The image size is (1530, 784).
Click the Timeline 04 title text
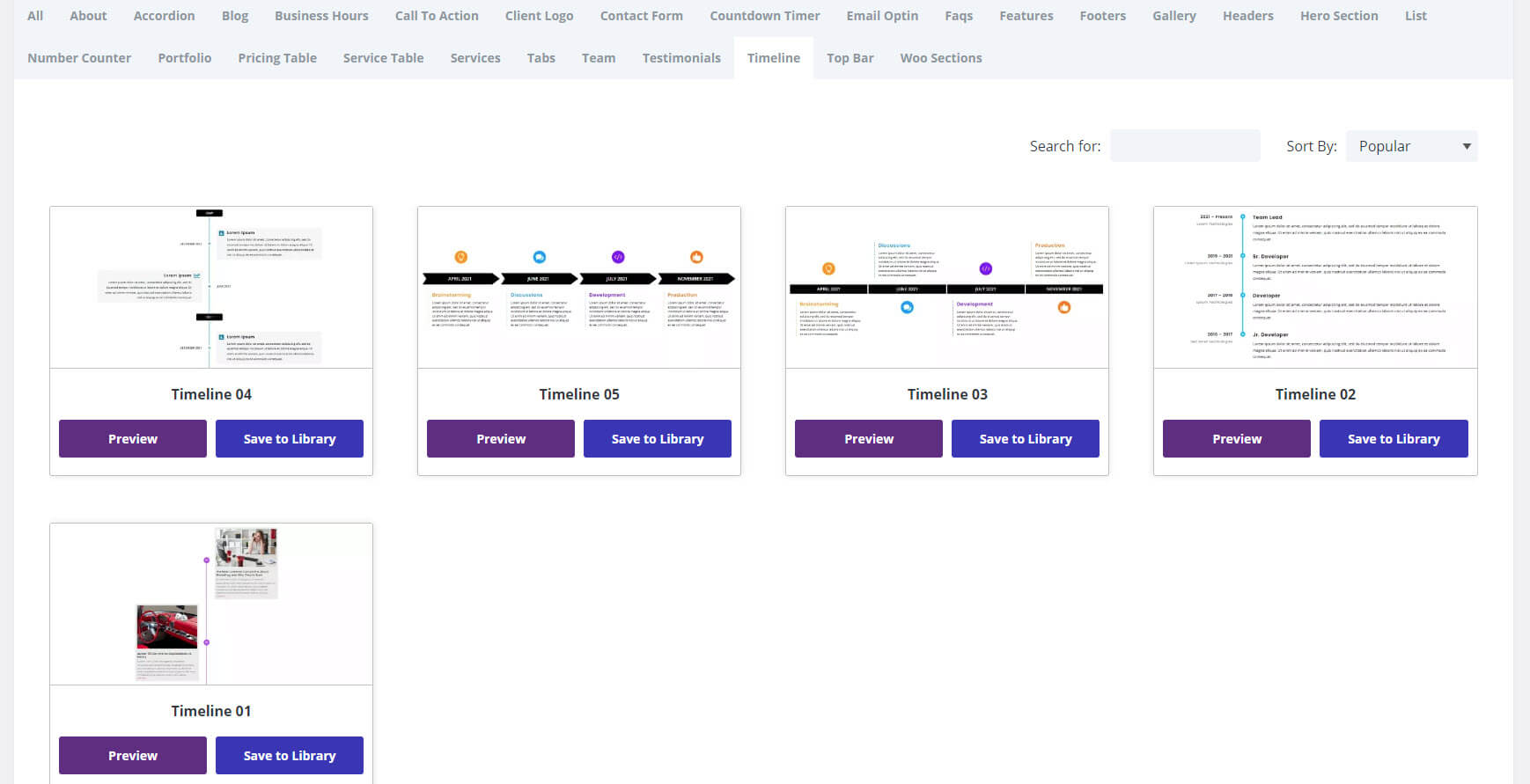pos(211,394)
